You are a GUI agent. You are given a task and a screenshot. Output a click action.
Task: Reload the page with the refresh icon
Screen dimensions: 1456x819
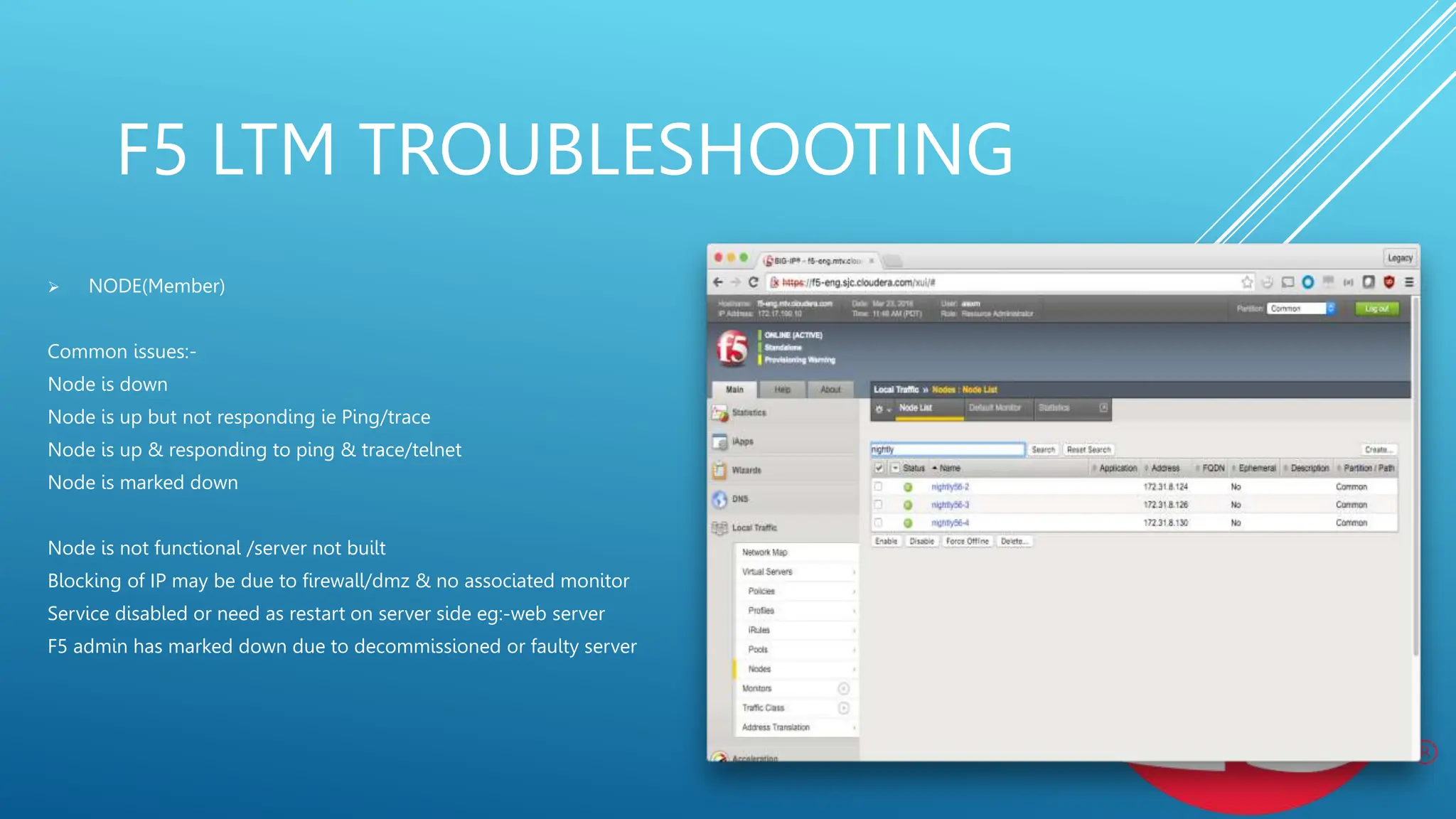(753, 282)
